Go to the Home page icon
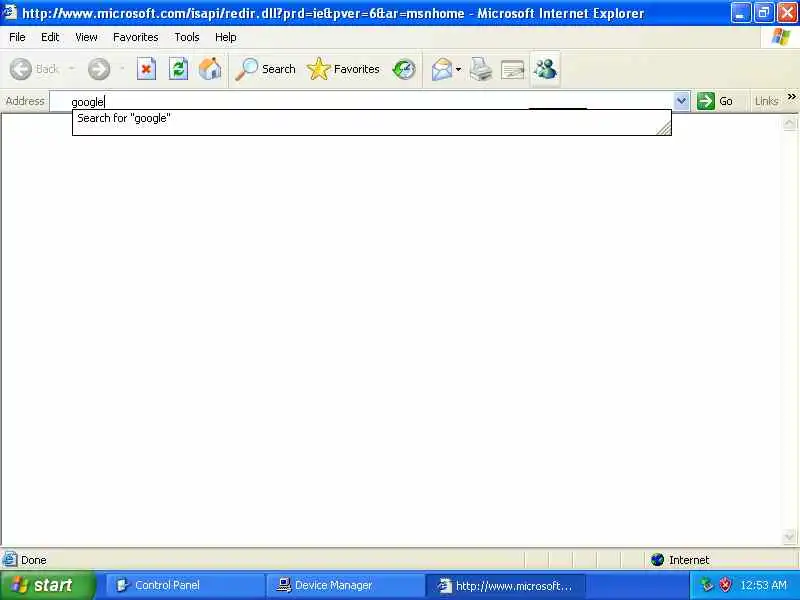 pyautogui.click(x=210, y=69)
